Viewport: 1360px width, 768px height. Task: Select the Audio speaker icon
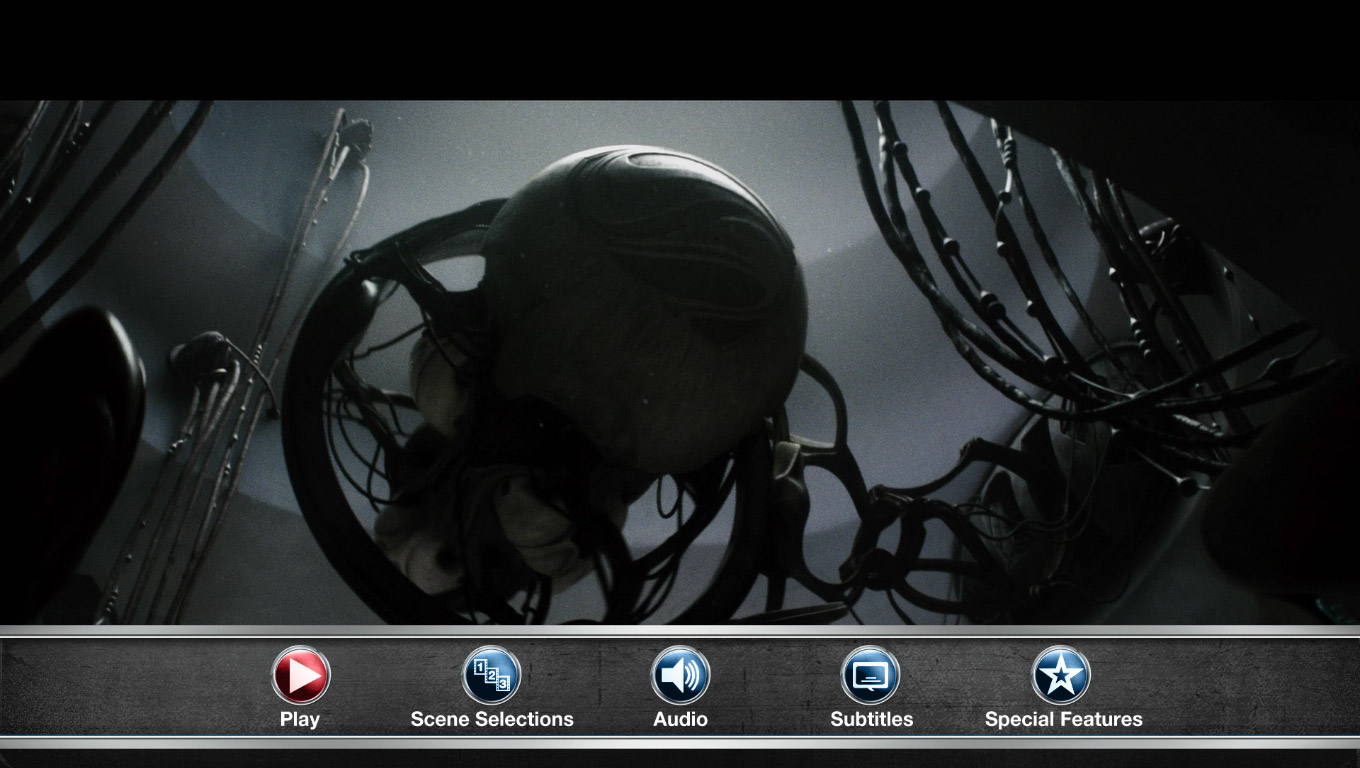[680, 676]
